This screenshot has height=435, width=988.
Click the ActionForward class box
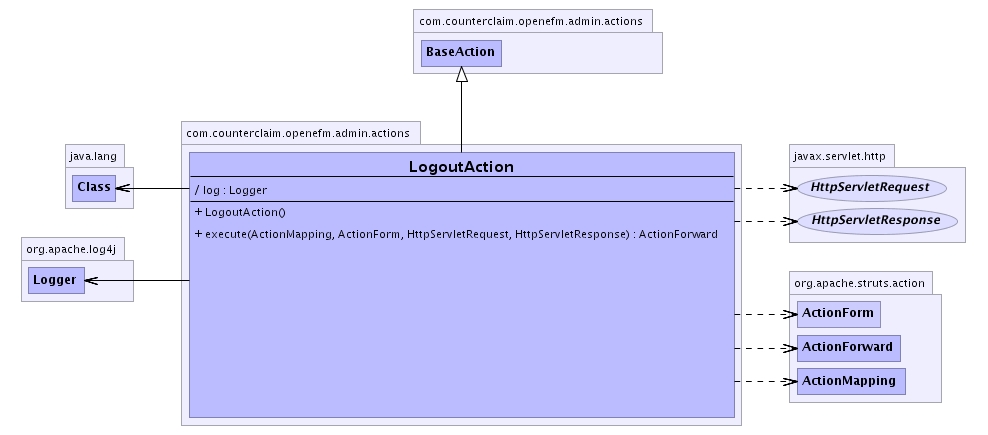[847, 347]
